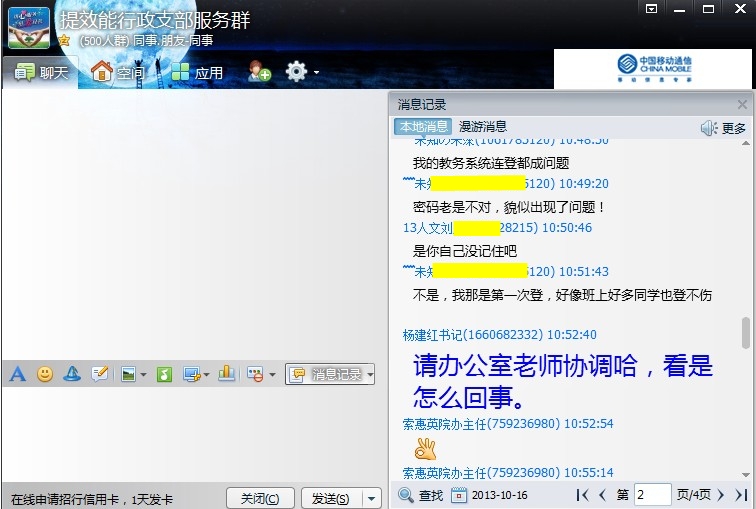Viewport: 756px width, 509px height.
Task: Expand the settings gear dropdown arrow
Action: tap(316, 72)
